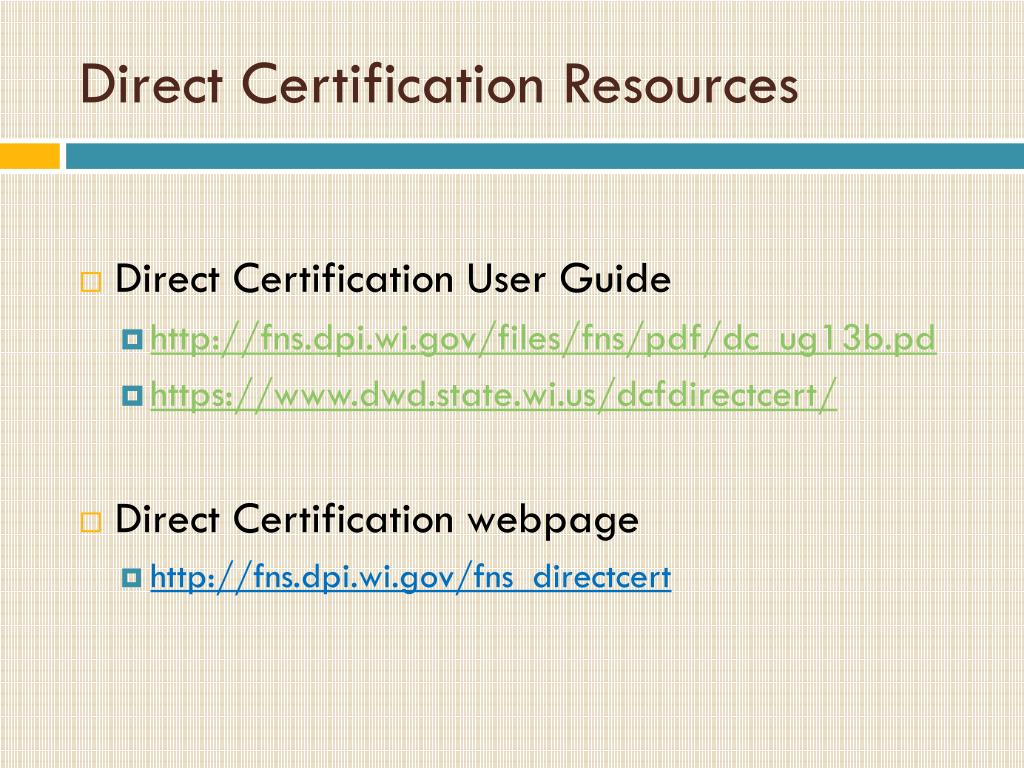Screen dimensions: 1024x768
Task: Select the slide title Direct Certification Resources
Action: [x=438, y=84]
